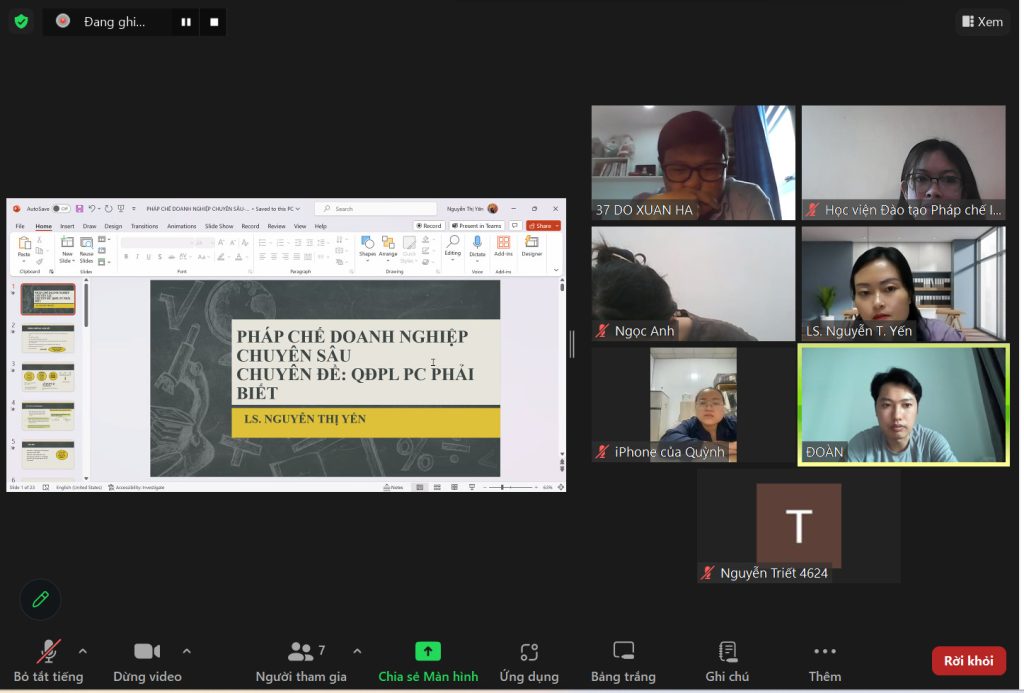Screen dimensions: 1024x693
Task: Click Rời khỏi to leave meeting
Action: 968,660
